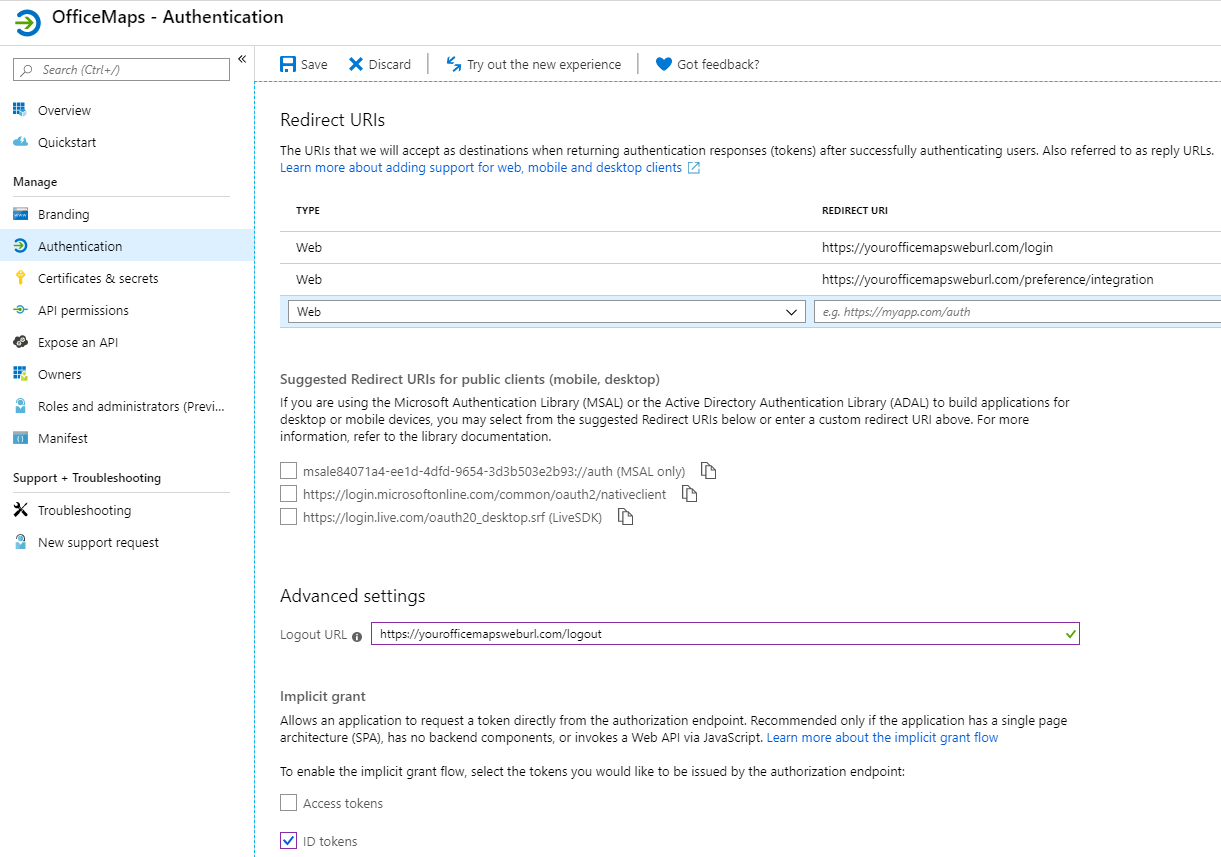Click the API permissions icon
Viewport: 1221px width, 857px height.
click(20, 310)
